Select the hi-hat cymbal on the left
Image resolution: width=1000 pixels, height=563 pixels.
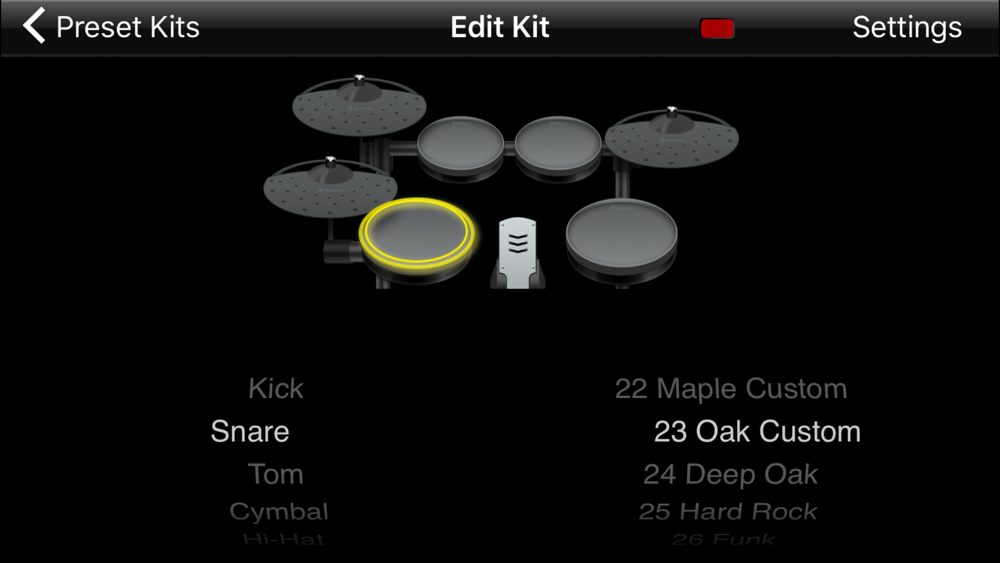click(x=330, y=187)
